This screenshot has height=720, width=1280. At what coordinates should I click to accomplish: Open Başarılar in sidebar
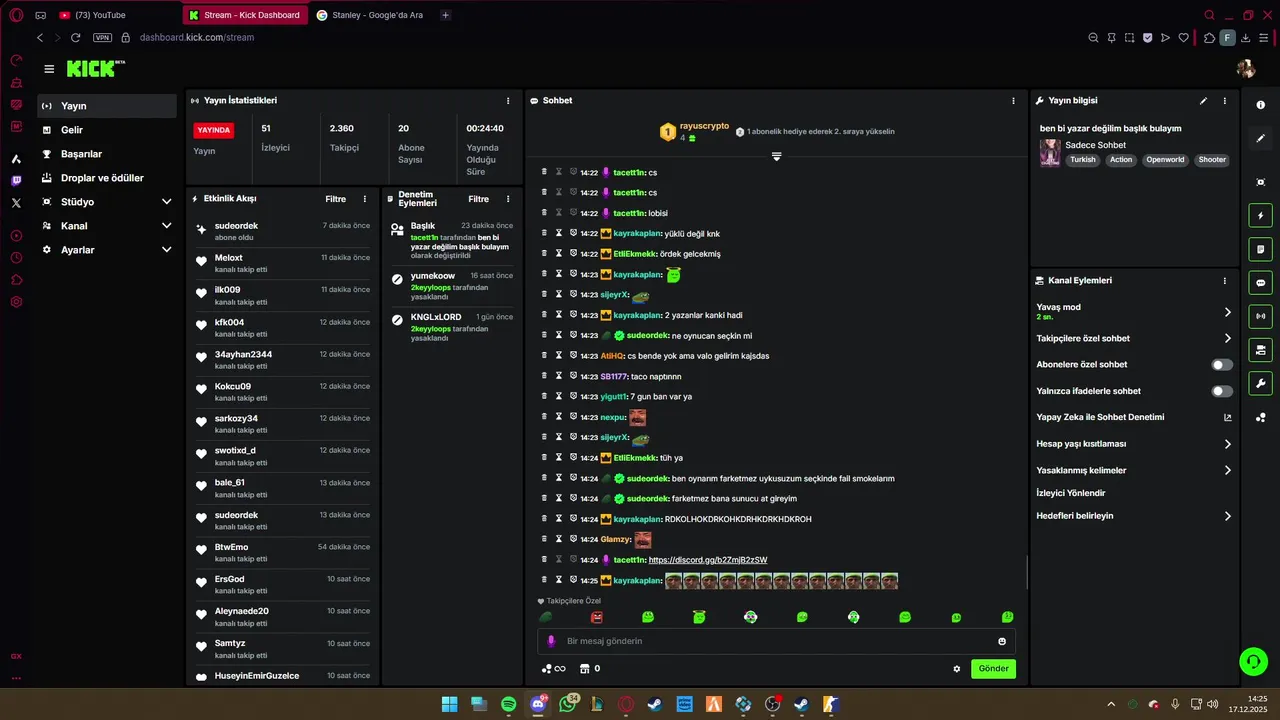pyautogui.click(x=107, y=154)
